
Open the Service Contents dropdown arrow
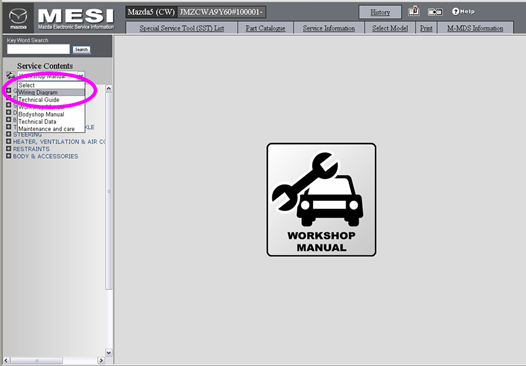[x=81, y=76]
